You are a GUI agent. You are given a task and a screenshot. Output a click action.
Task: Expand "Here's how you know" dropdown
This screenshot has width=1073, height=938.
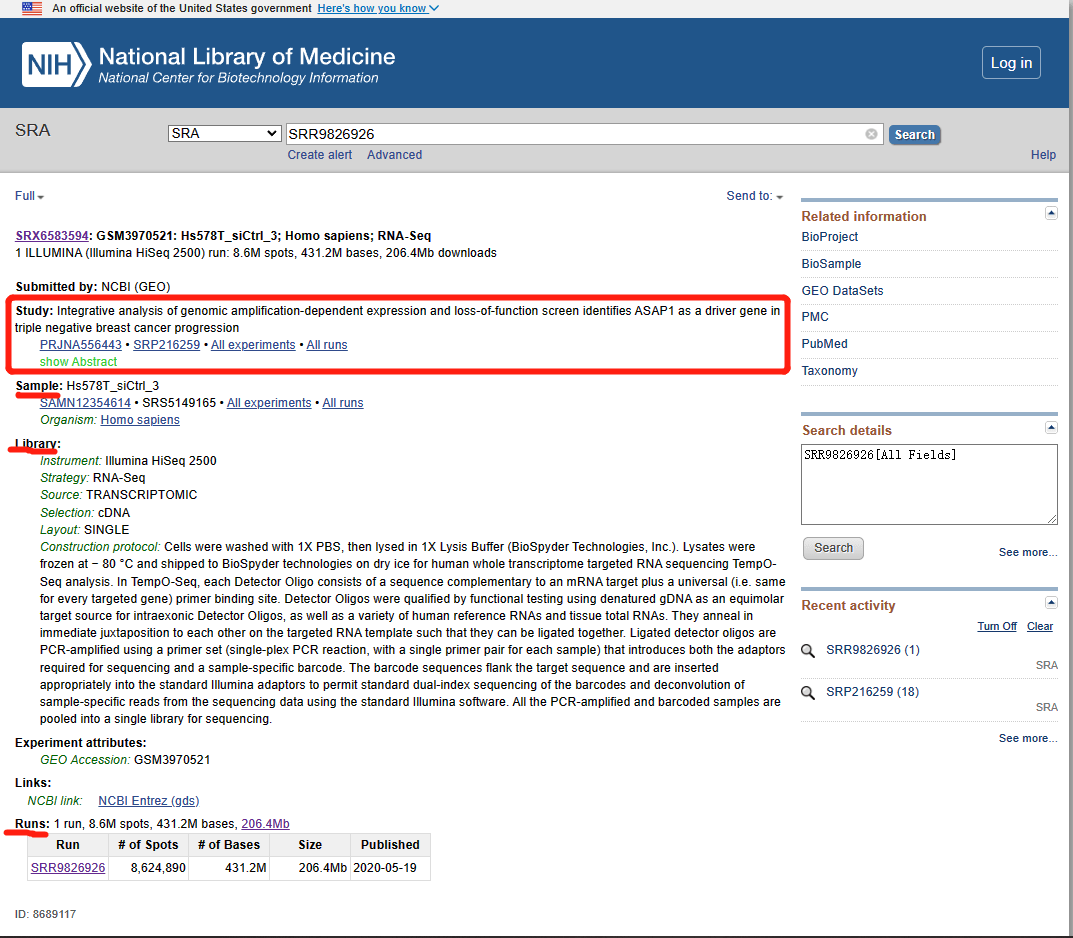tap(378, 8)
